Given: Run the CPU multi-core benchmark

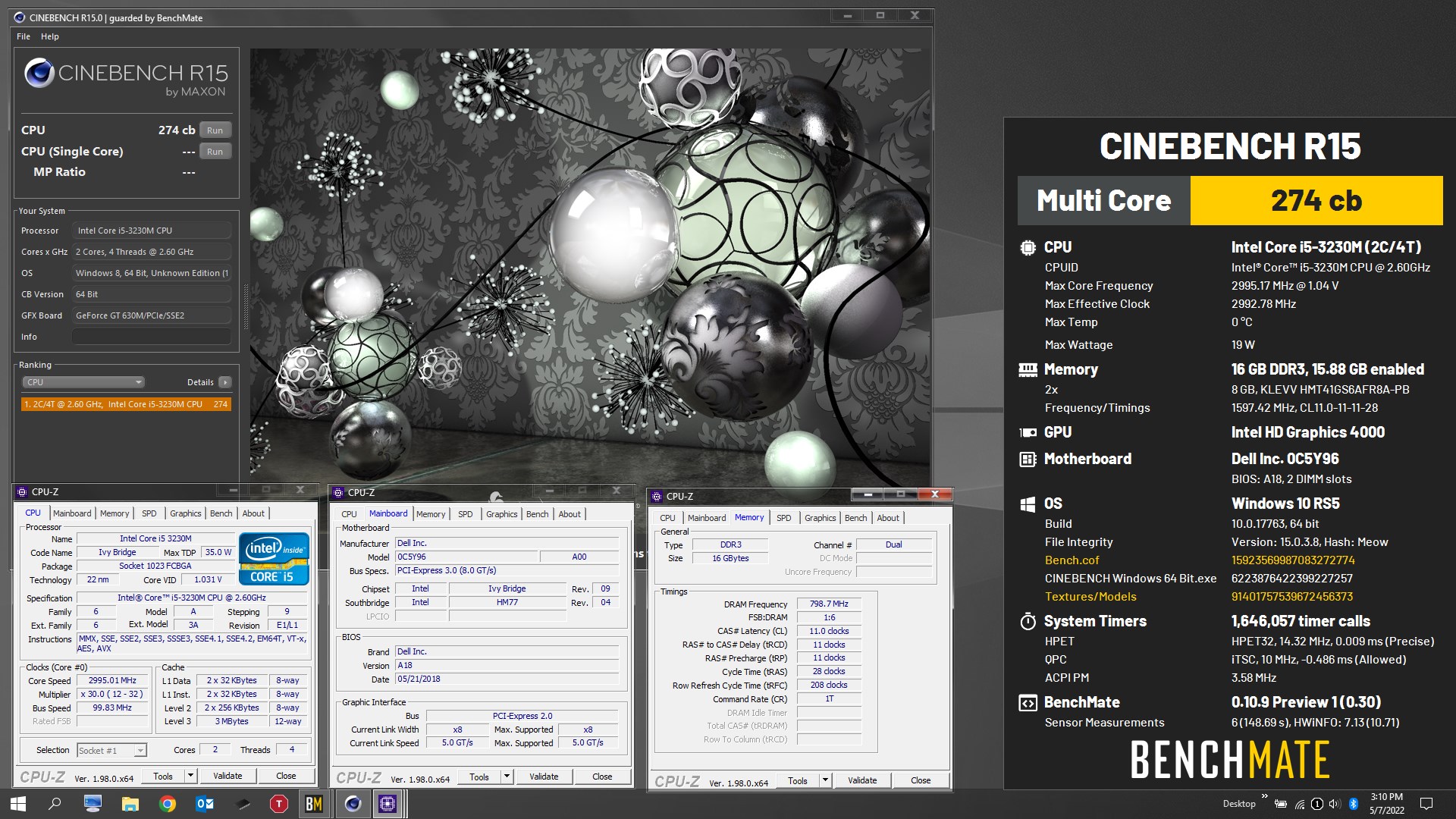Looking at the screenshot, I should tap(215, 130).
